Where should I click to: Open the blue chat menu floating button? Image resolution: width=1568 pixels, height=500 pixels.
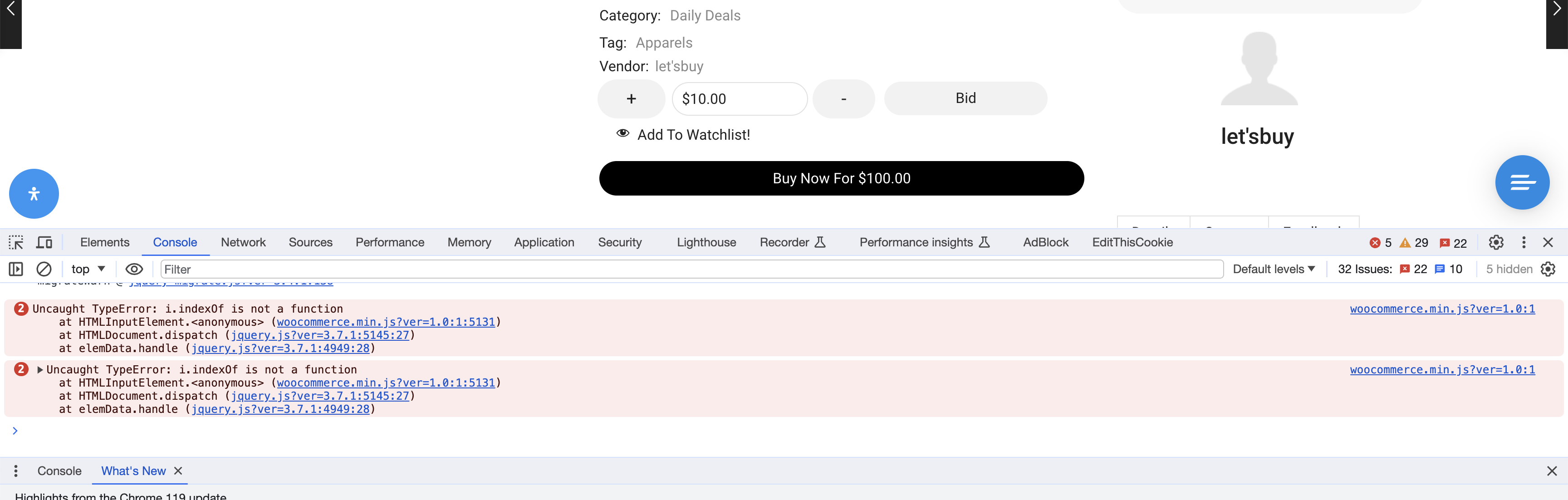1522,182
